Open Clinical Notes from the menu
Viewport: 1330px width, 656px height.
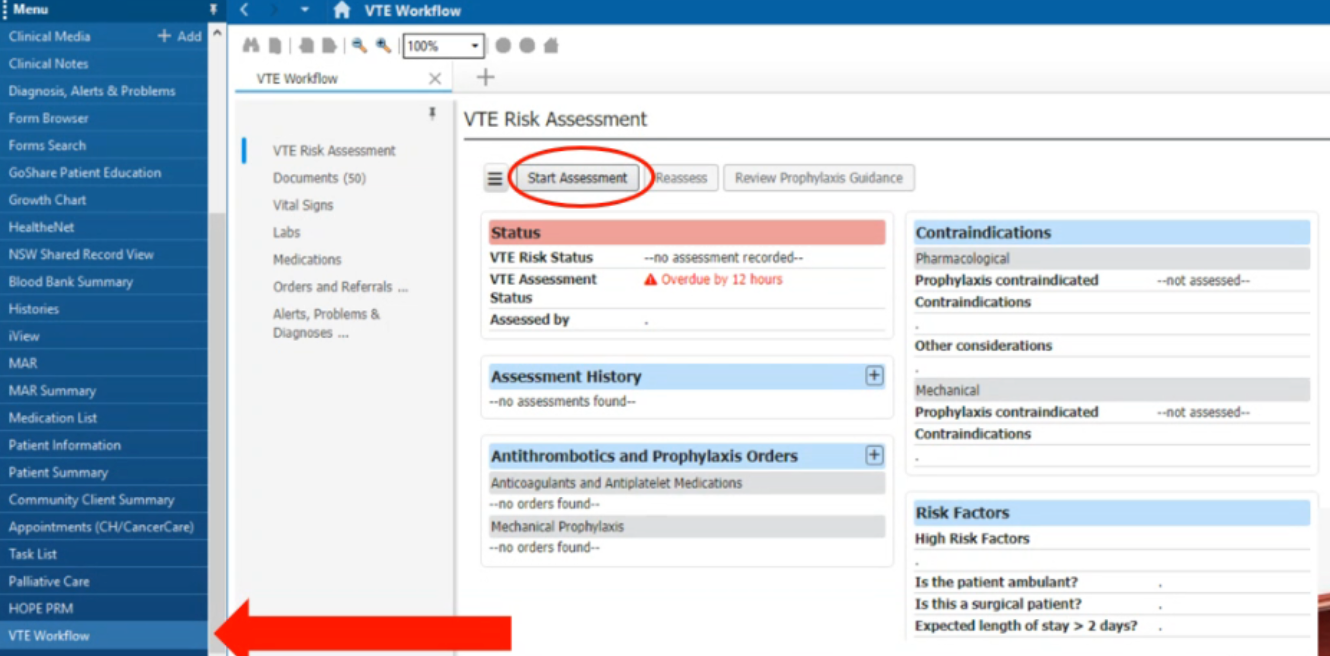coord(49,63)
